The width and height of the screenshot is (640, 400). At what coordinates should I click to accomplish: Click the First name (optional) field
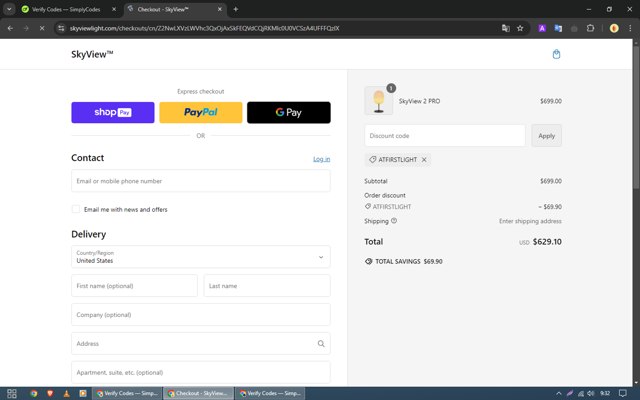coord(134,286)
